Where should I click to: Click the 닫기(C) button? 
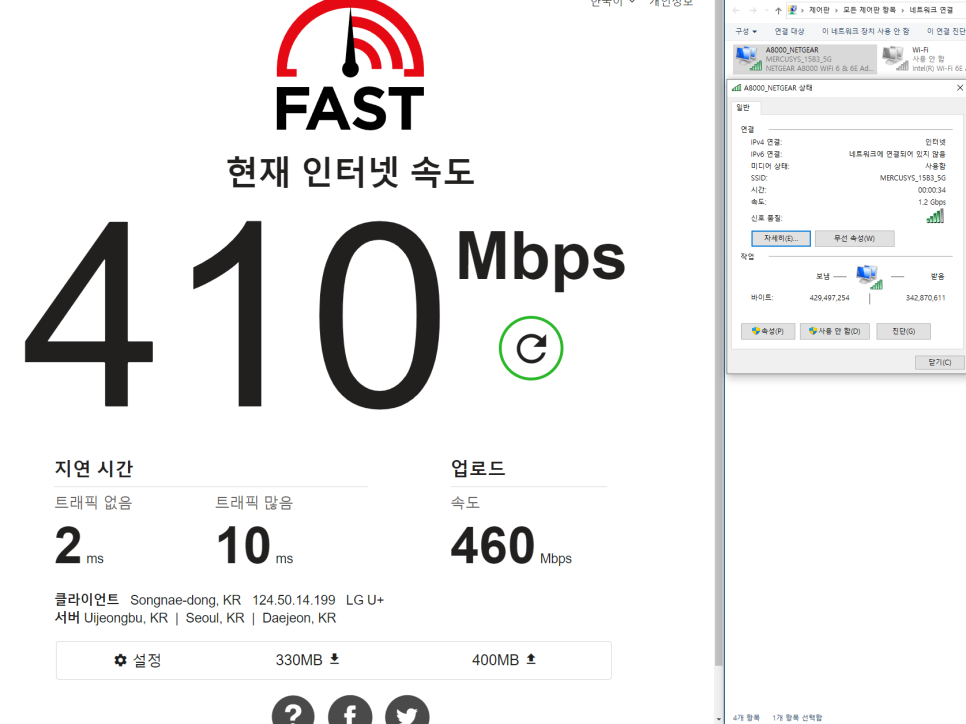pos(939,362)
